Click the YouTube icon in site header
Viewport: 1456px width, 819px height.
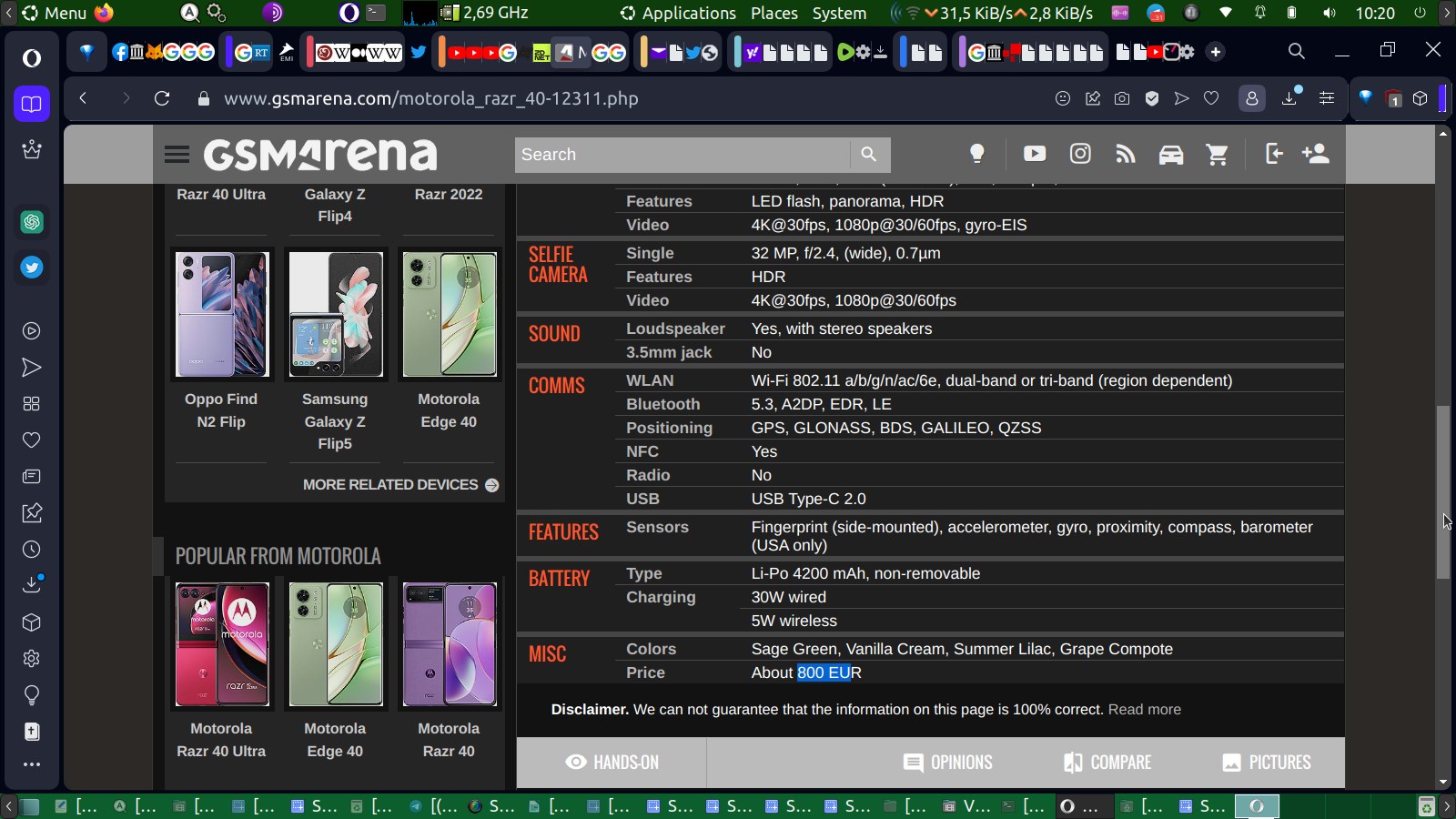[1034, 154]
